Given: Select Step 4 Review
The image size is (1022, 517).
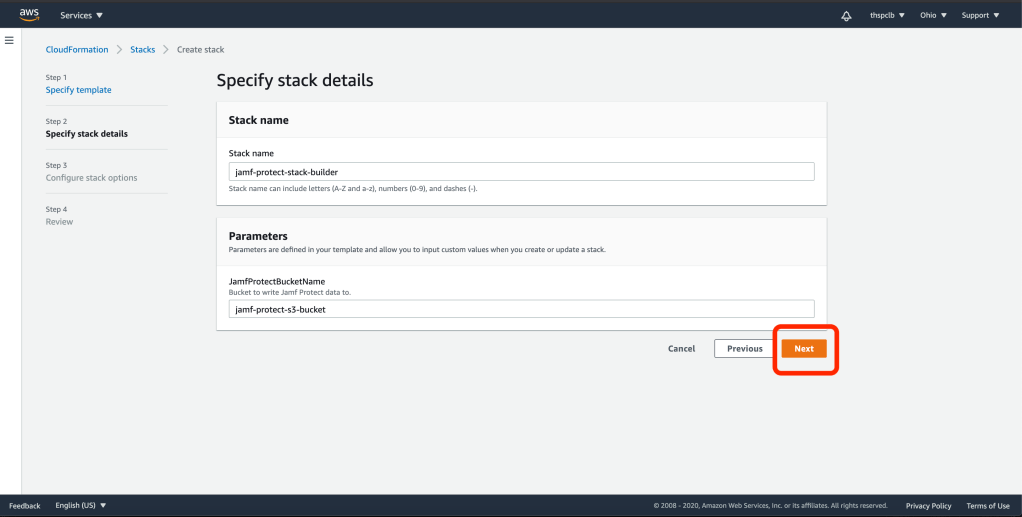Looking at the screenshot, I should pos(60,222).
